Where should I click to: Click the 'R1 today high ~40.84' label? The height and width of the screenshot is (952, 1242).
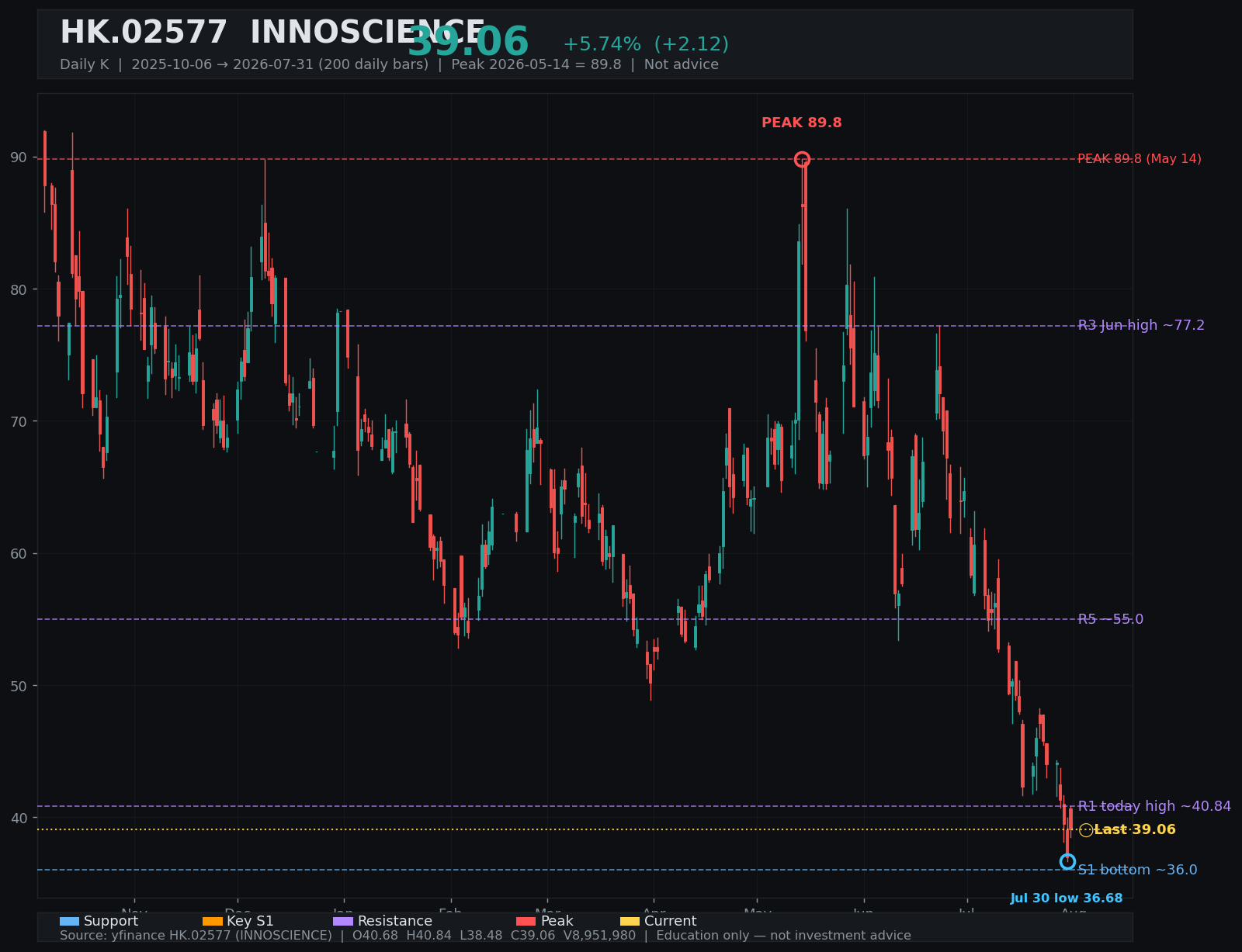[x=1154, y=806]
